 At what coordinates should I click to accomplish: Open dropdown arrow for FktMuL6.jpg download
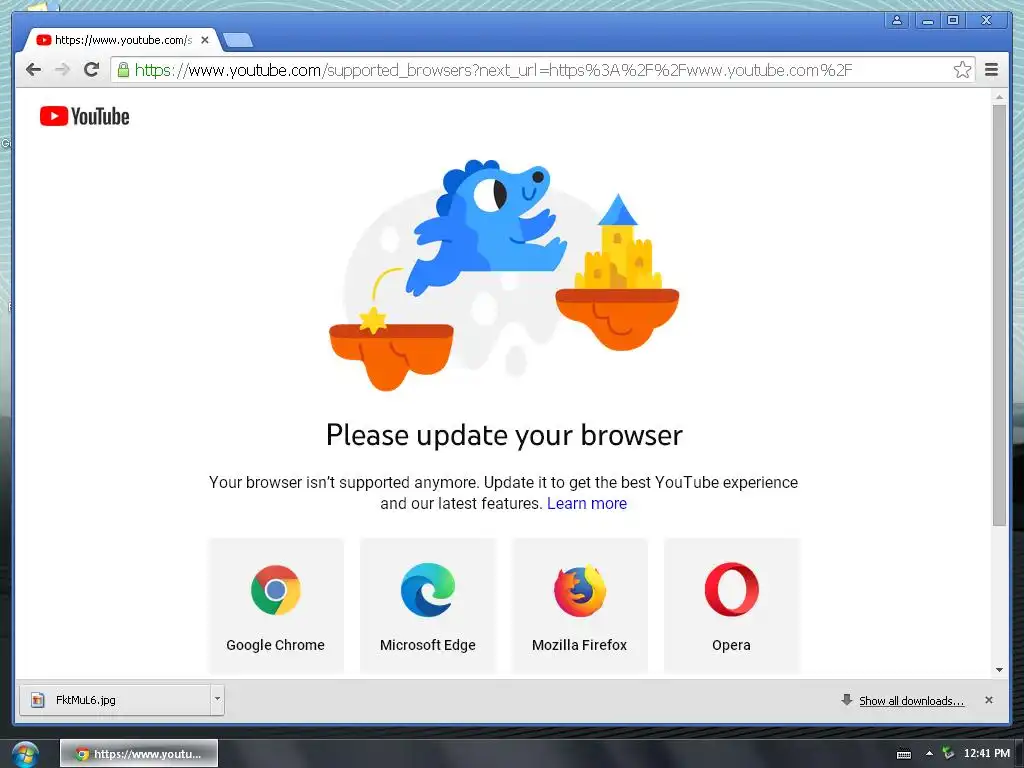pyautogui.click(x=217, y=699)
